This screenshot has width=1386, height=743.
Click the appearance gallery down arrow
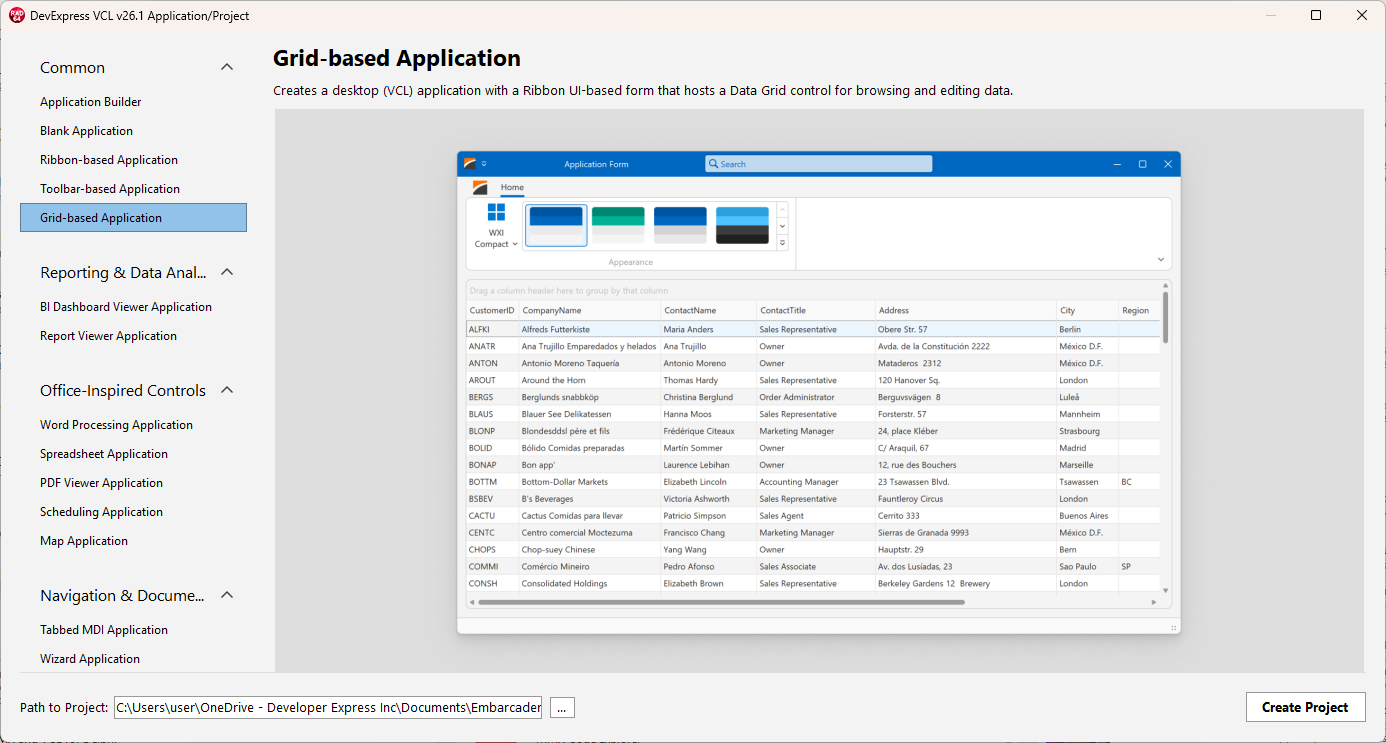tap(782, 226)
